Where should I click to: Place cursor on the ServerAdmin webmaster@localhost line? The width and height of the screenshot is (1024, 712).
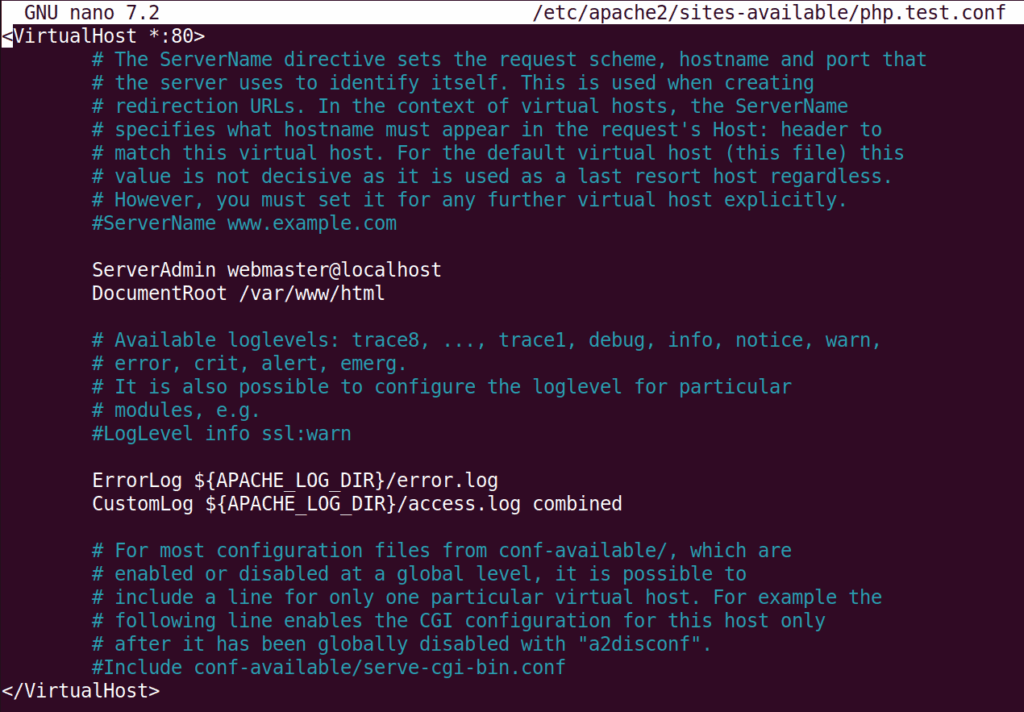[x=266, y=270]
